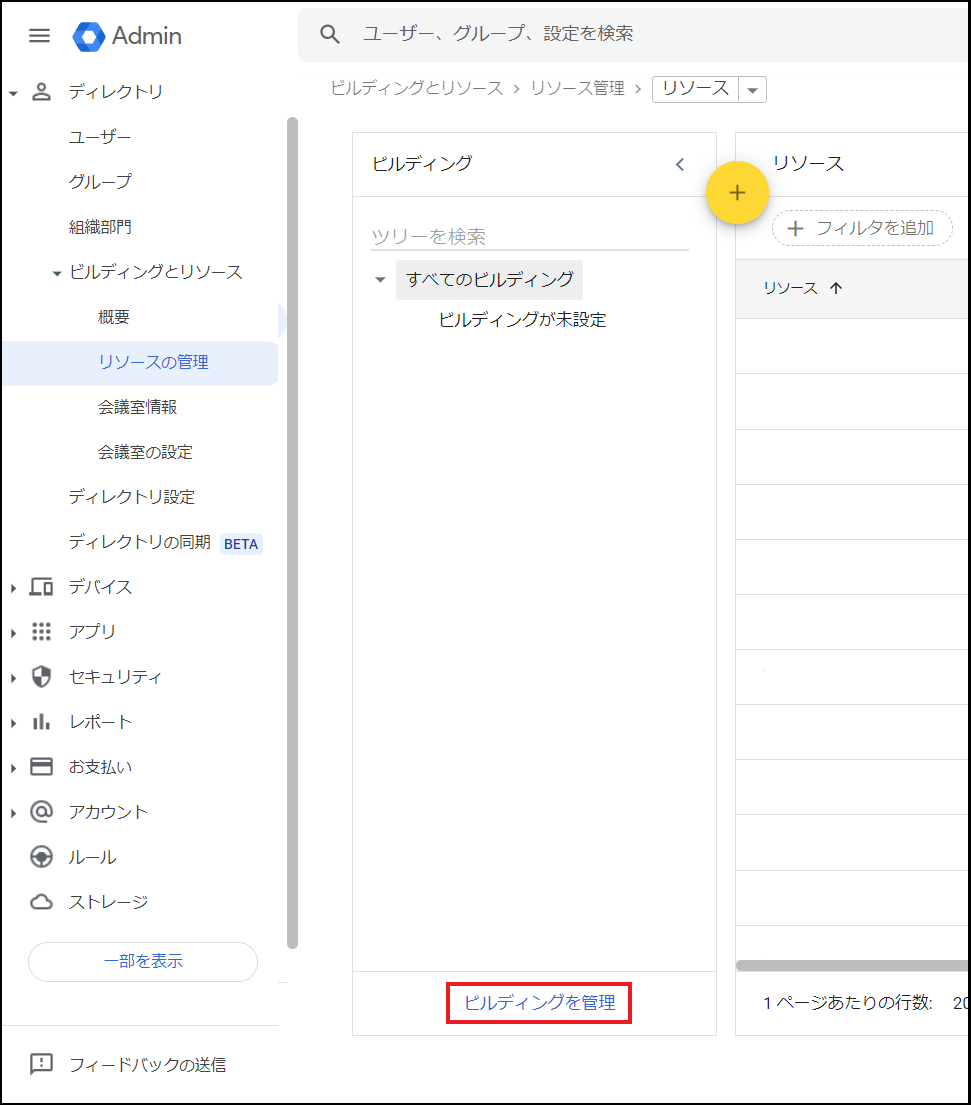Select ユーザー in the sidebar

pyautogui.click(x=100, y=137)
